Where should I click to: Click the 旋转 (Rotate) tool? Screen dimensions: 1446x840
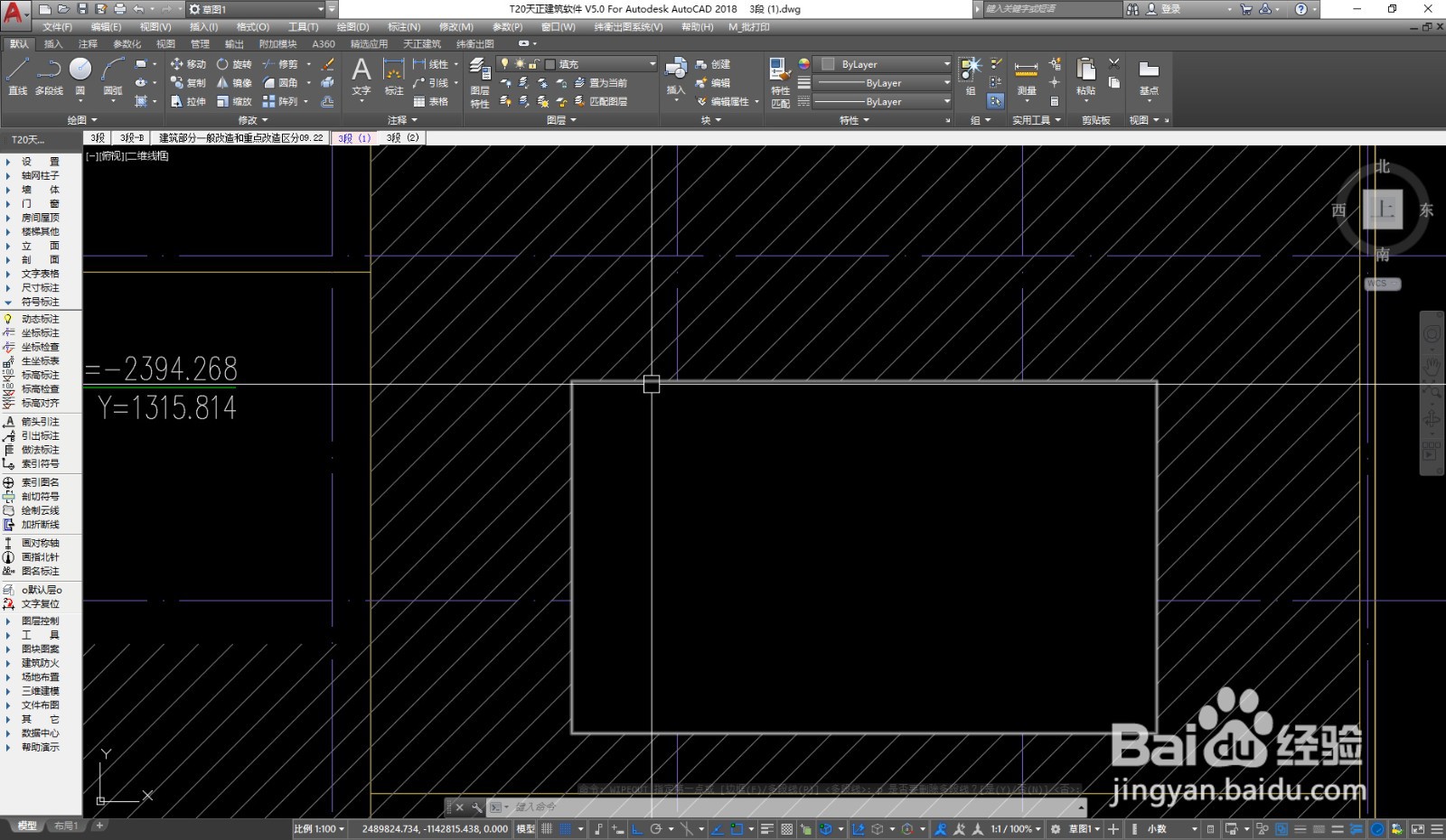click(x=234, y=64)
